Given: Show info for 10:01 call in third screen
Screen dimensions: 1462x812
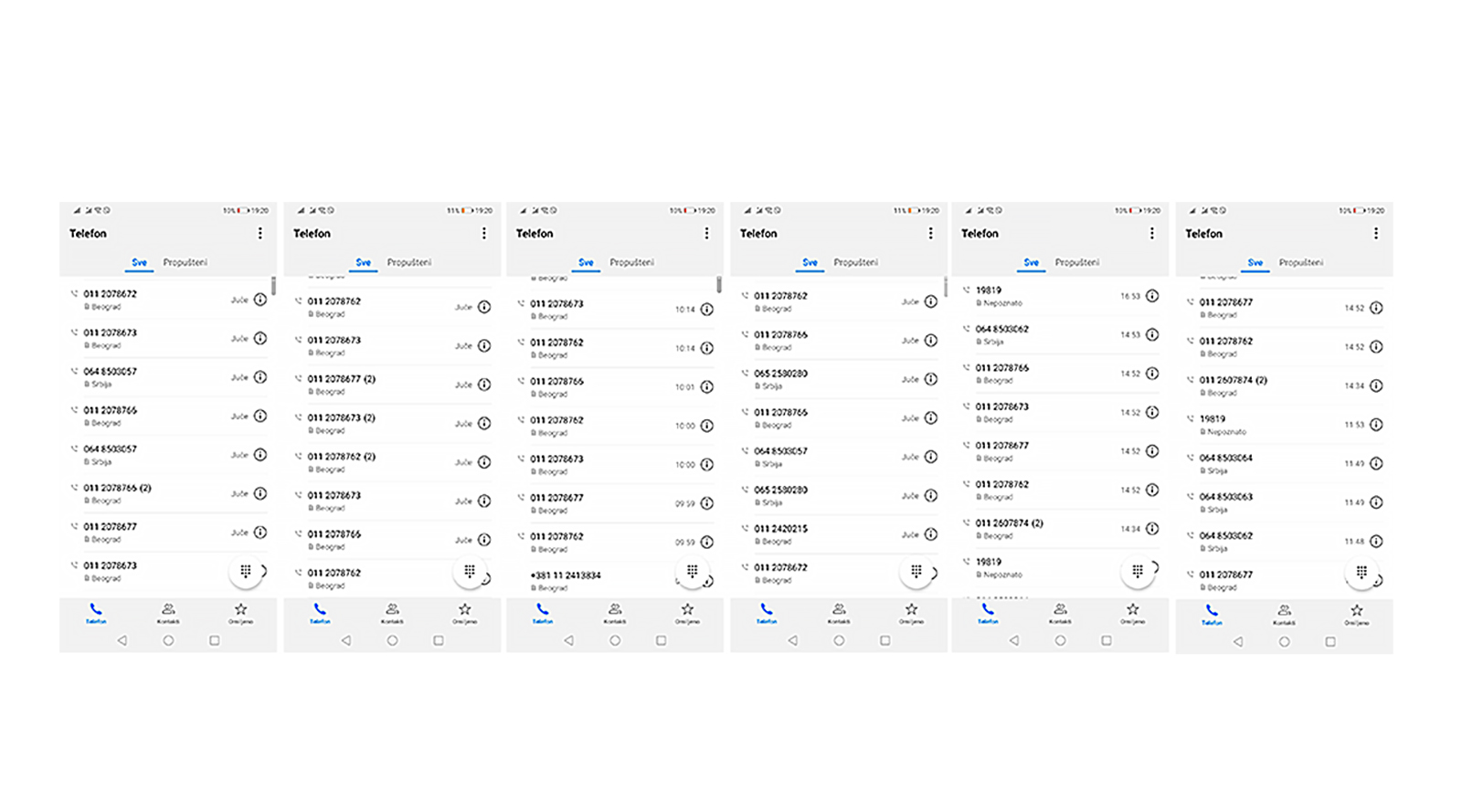Looking at the screenshot, I should coord(707,387).
